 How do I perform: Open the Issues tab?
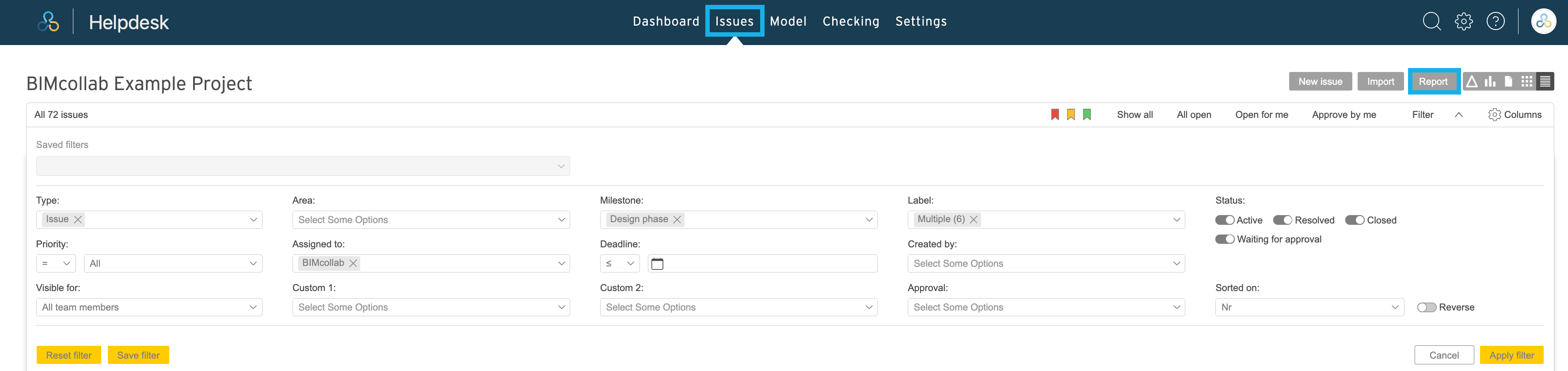pos(735,21)
